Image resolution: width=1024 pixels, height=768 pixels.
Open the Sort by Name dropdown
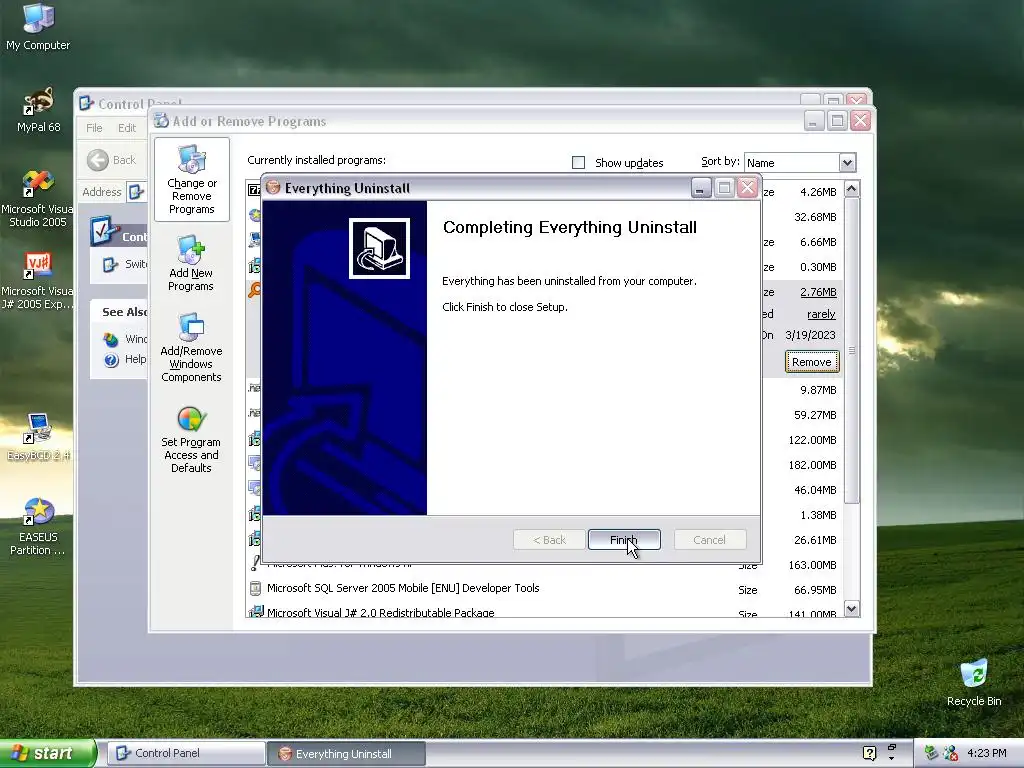[x=847, y=163]
